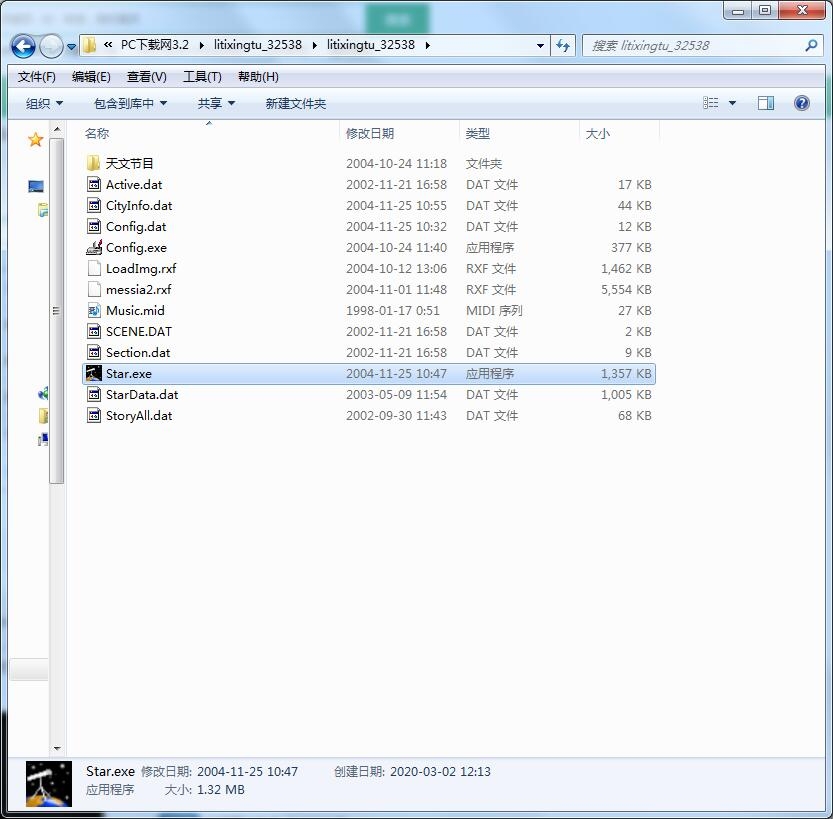Click the Computer monitor icon in sidebar
The height and width of the screenshot is (819, 833).
tap(36, 186)
